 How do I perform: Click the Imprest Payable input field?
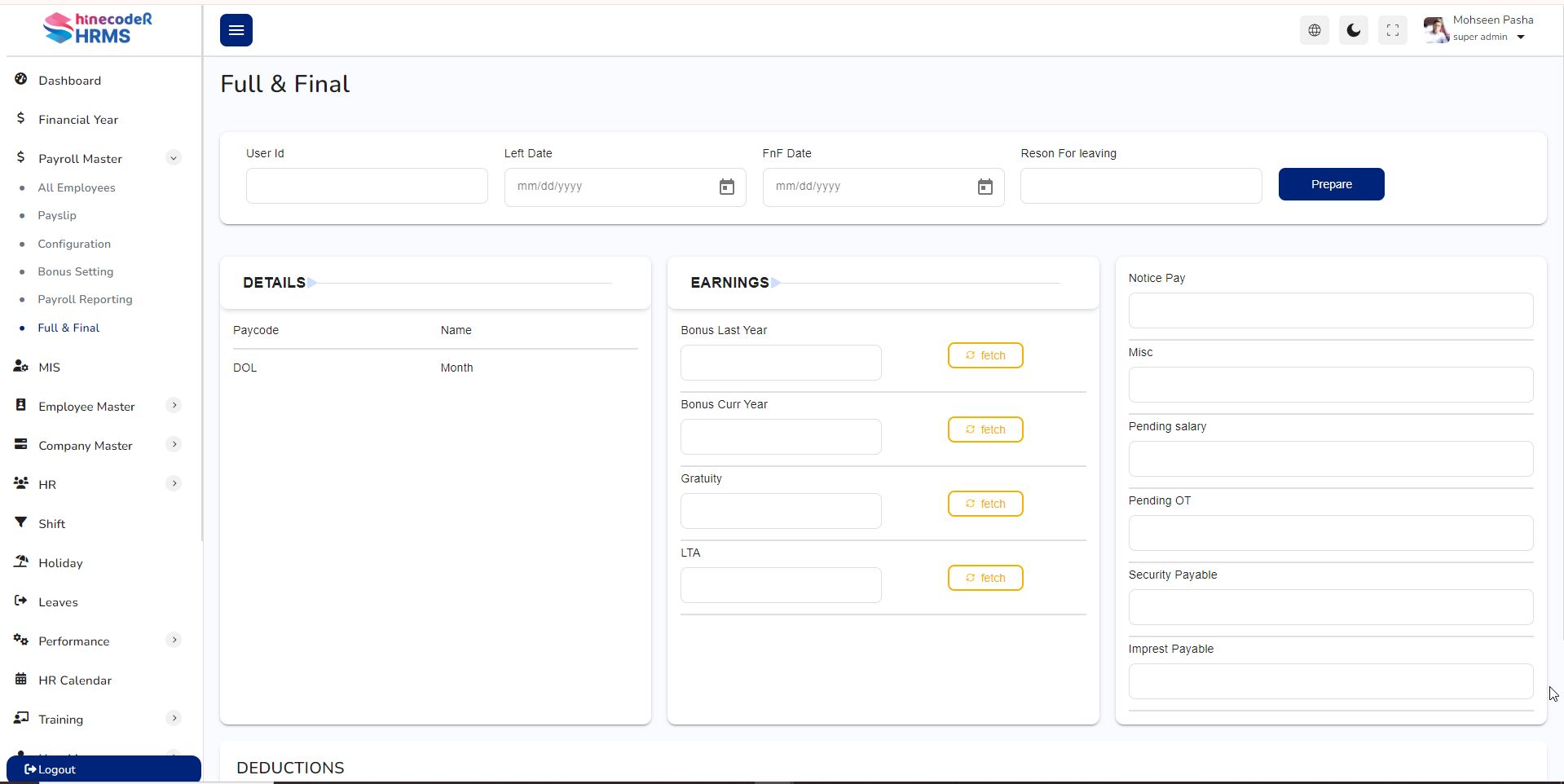[x=1331, y=681]
